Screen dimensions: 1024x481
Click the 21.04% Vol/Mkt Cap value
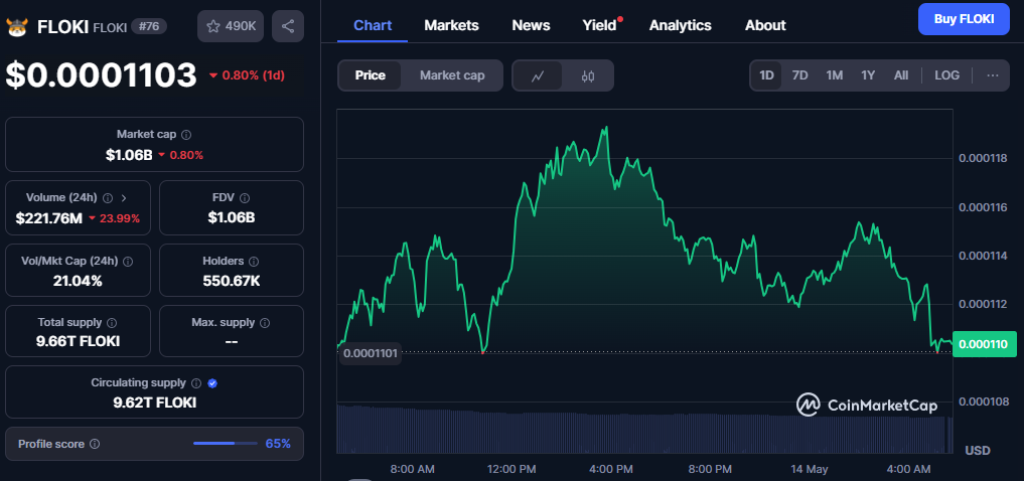click(x=78, y=281)
